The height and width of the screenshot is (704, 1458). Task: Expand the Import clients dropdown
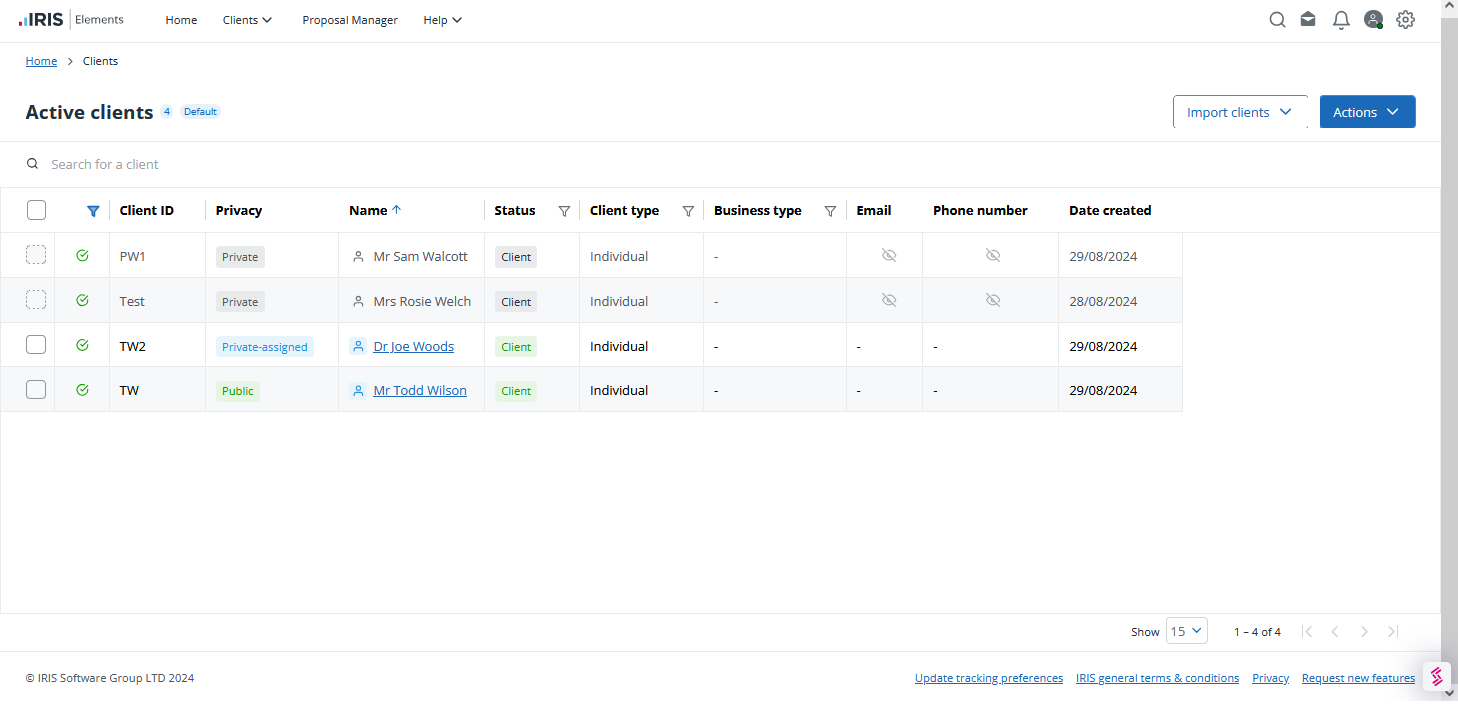[1239, 112]
